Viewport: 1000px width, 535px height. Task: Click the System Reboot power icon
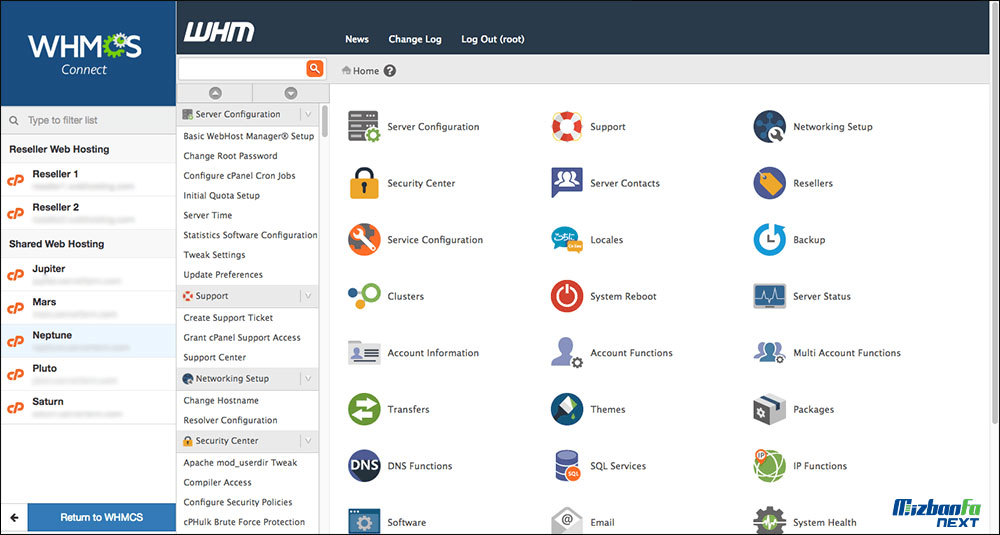[x=567, y=296]
